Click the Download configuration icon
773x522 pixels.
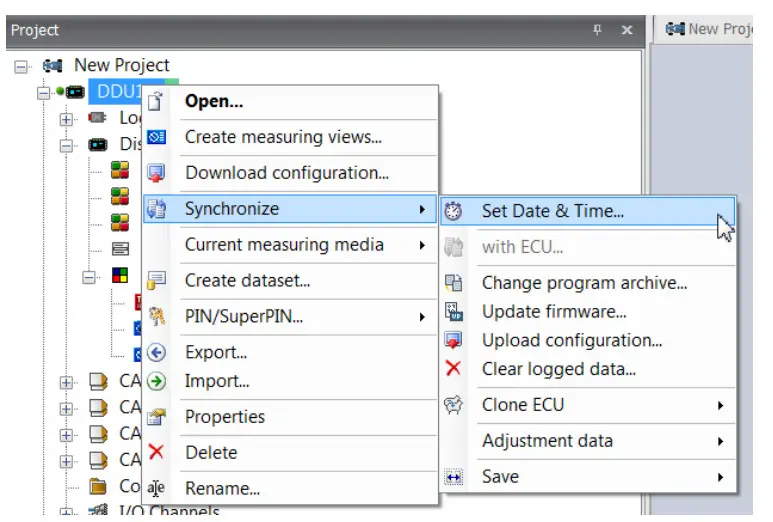[156, 173]
